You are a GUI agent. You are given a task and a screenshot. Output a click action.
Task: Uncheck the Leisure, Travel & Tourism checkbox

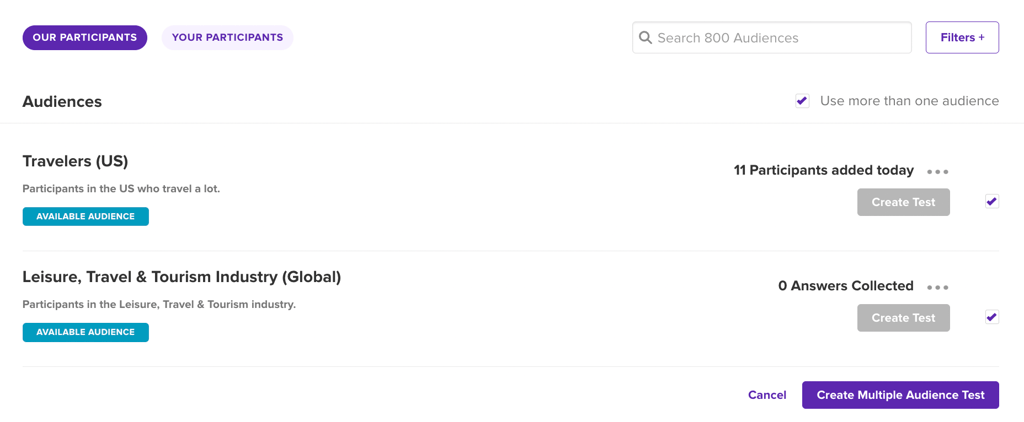pyautogui.click(x=991, y=317)
